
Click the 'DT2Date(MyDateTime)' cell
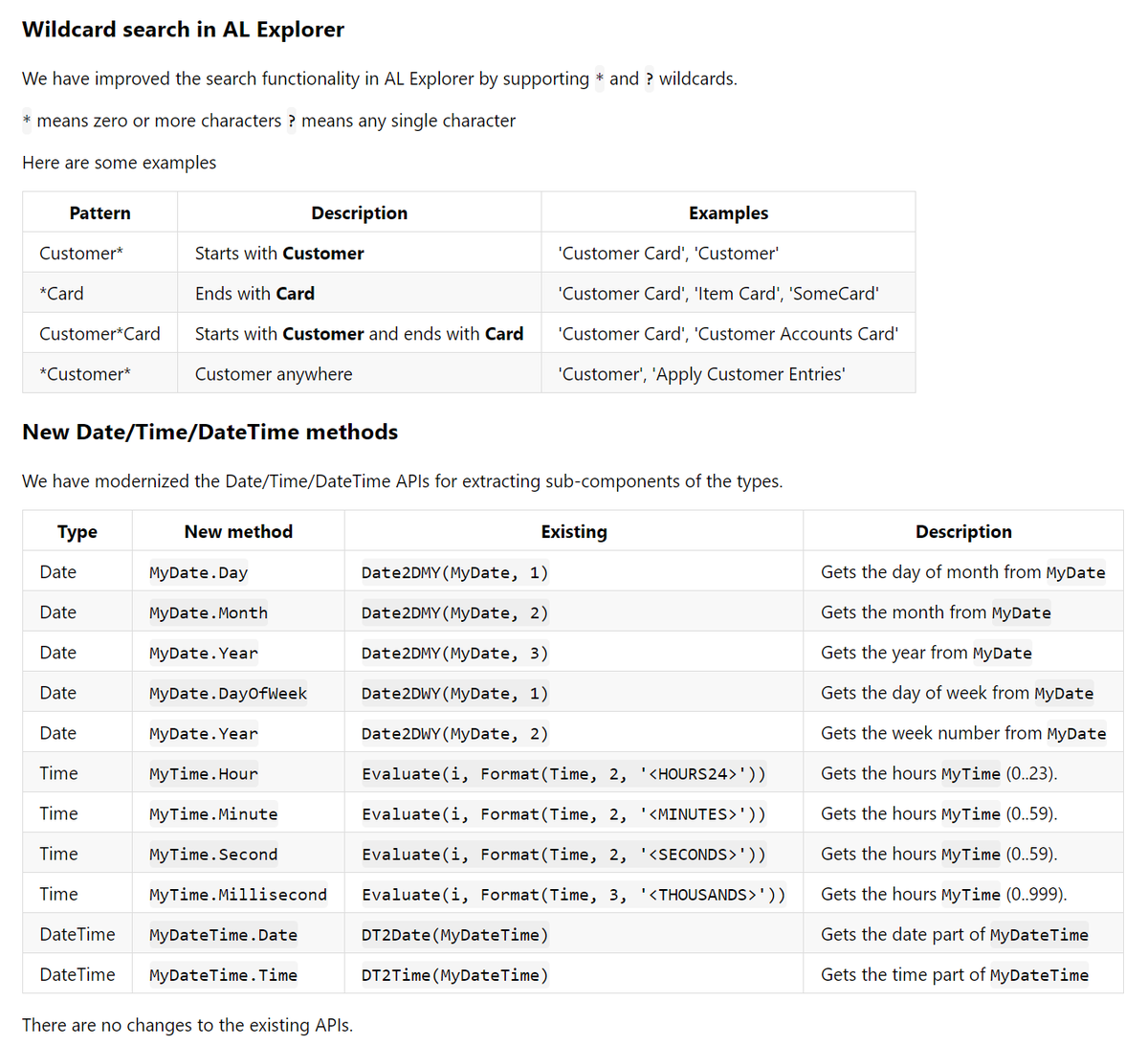574,933
